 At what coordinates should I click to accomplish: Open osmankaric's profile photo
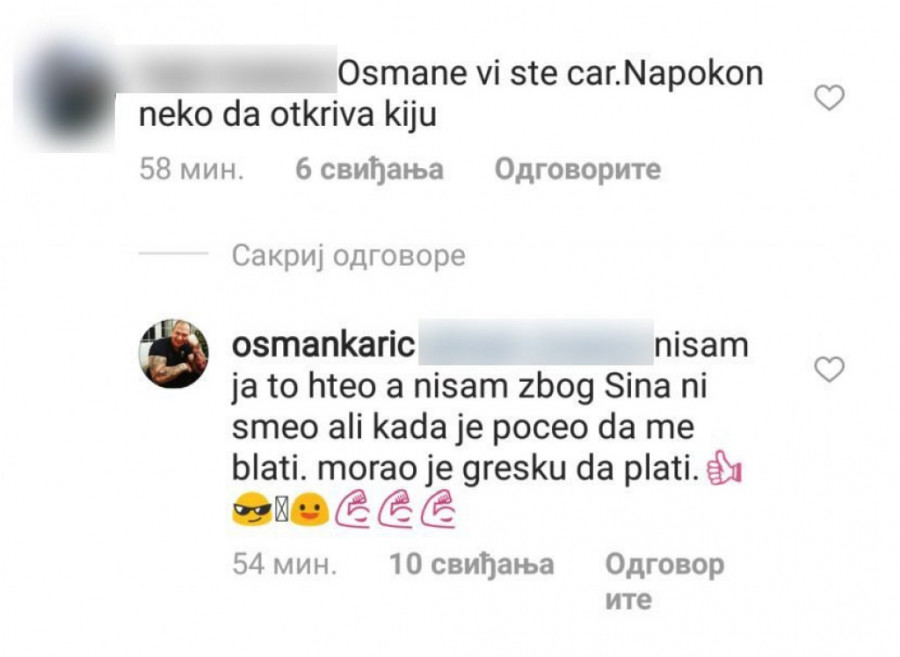(174, 353)
